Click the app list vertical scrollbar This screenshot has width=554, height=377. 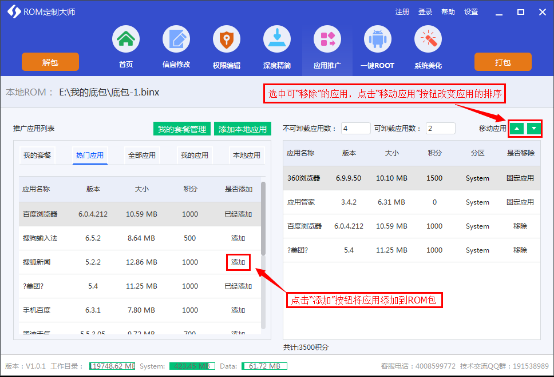click(263, 218)
